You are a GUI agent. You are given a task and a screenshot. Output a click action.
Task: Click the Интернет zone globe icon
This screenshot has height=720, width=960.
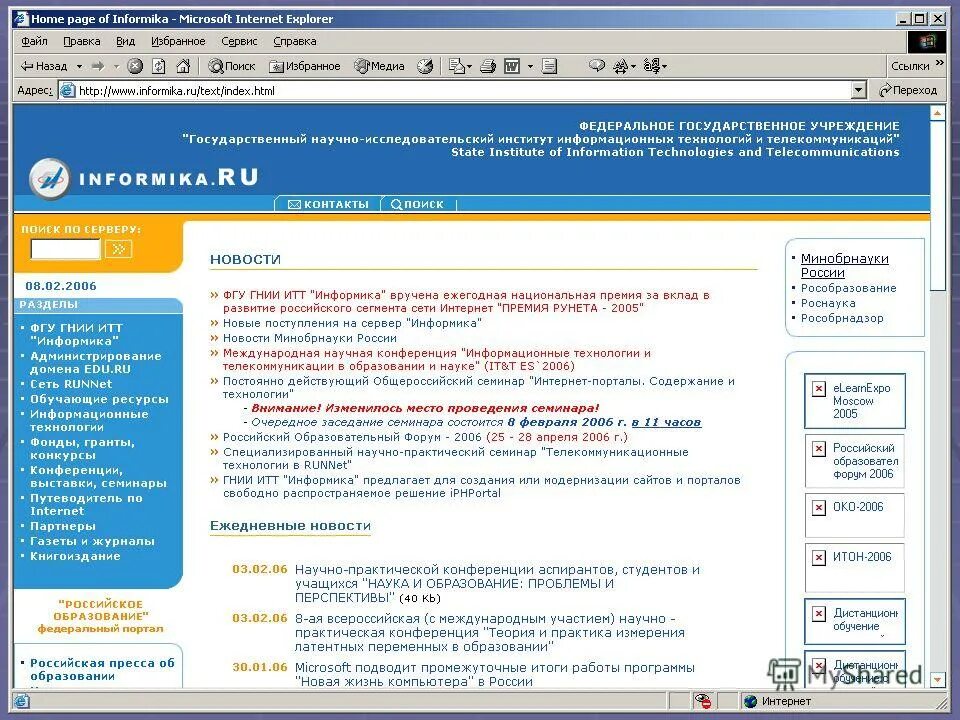(750, 702)
